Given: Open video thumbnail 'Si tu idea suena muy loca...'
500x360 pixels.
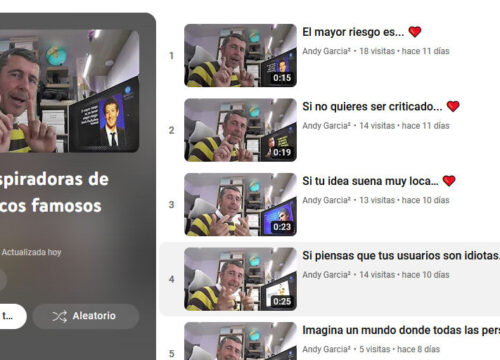Looking at the screenshot, I should coord(240,204).
